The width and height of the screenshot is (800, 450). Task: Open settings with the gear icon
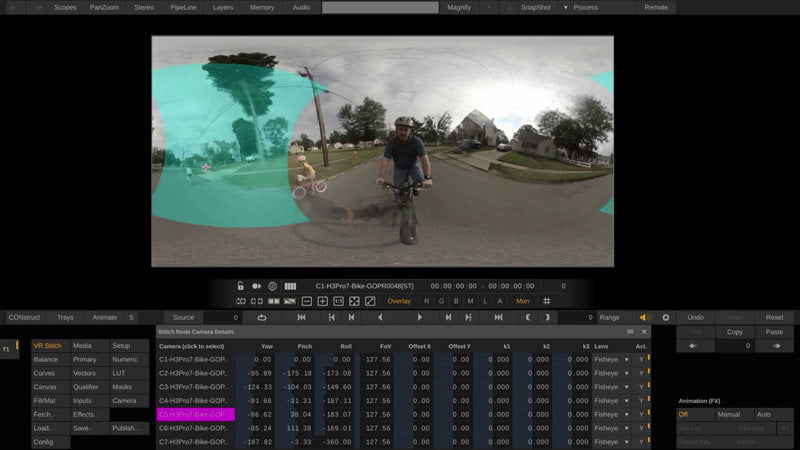pos(666,317)
